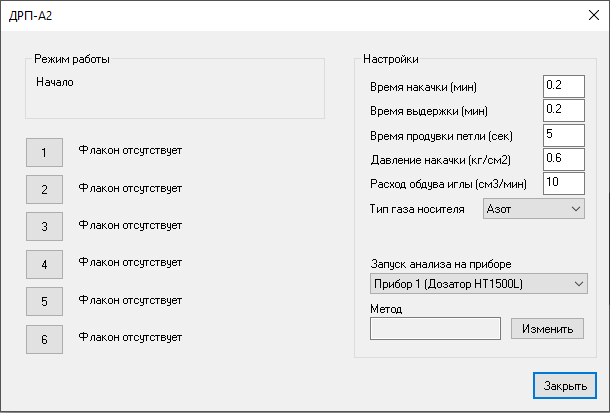Click the Время продувки петли input
The height and width of the screenshot is (413, 610).
pyautogui.click(x=563, y=134)
